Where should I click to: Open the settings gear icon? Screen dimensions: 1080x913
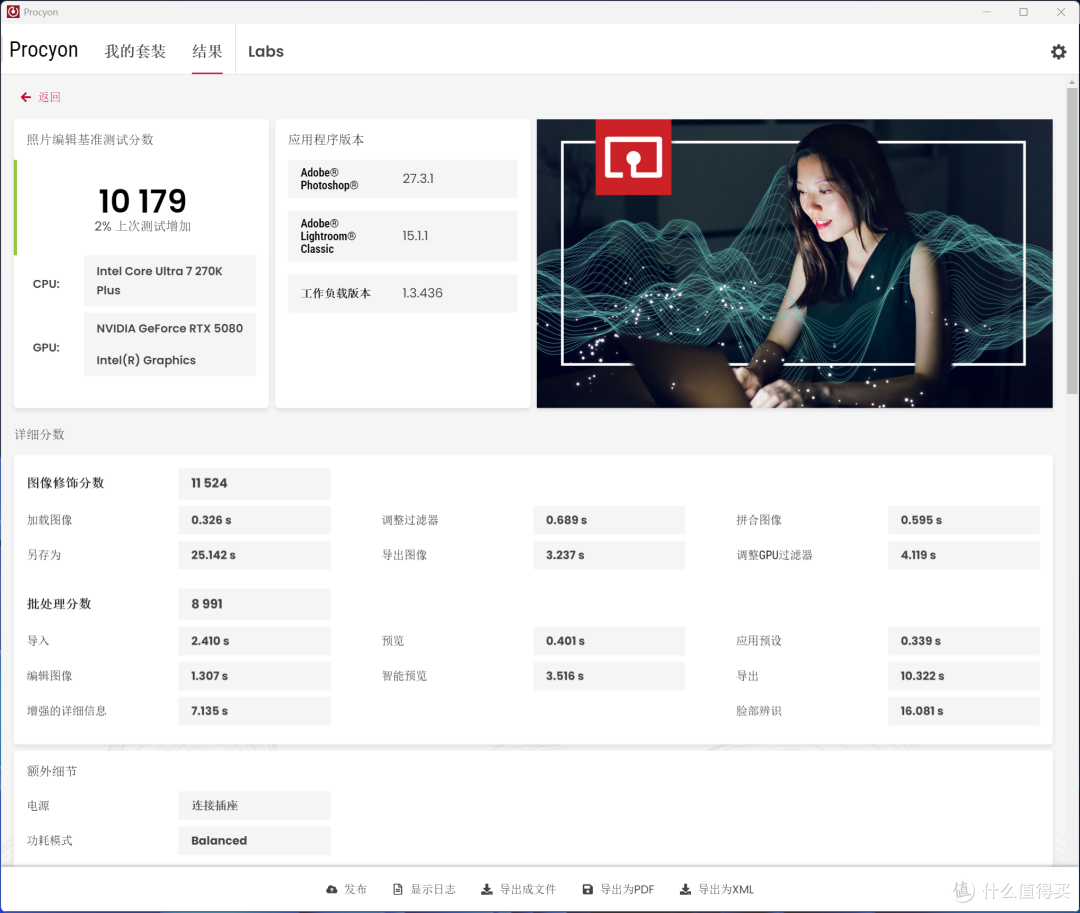point(1058,52)
